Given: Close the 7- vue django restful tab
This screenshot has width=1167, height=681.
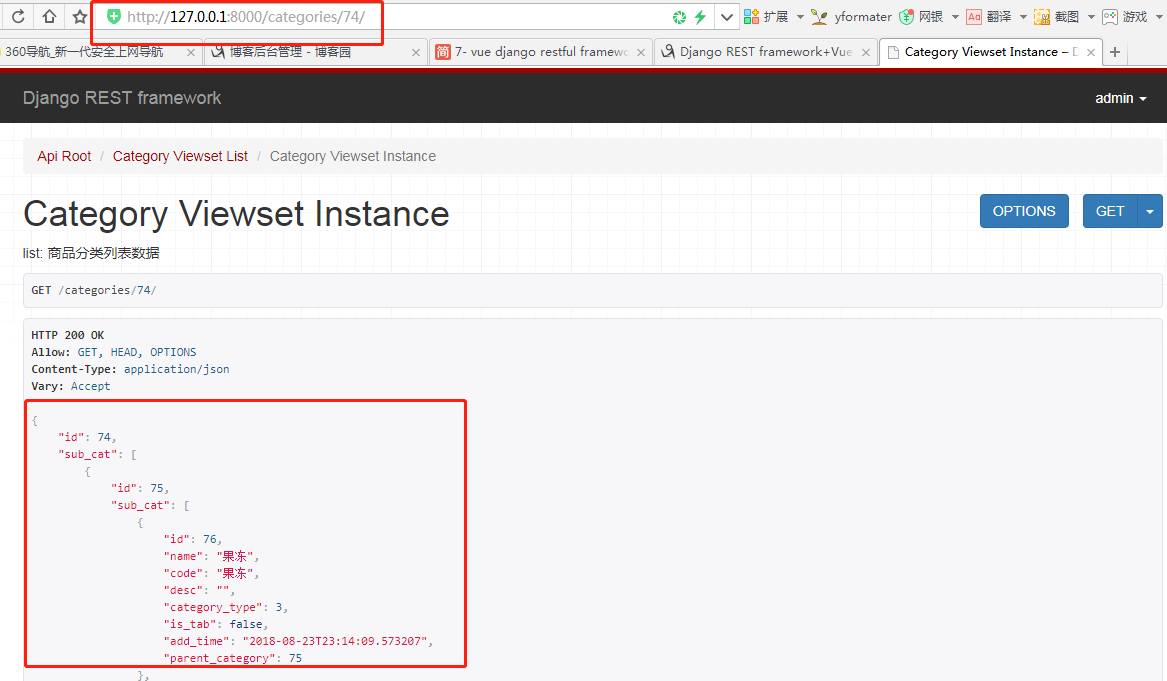Looking at the screenshot, I should point(640,53).
